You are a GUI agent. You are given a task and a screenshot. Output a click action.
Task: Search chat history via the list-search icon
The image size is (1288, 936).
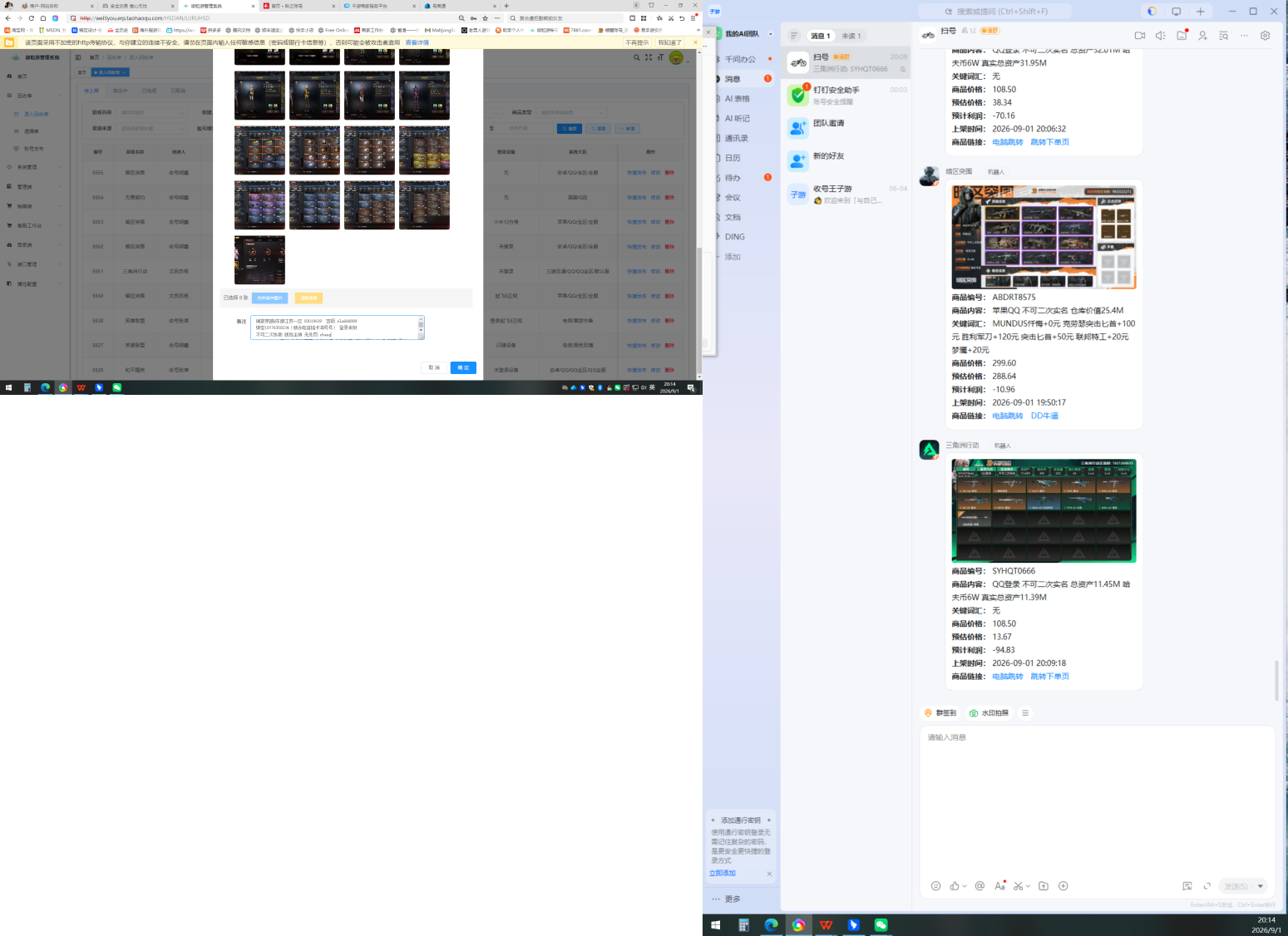tap(1223, 36)
